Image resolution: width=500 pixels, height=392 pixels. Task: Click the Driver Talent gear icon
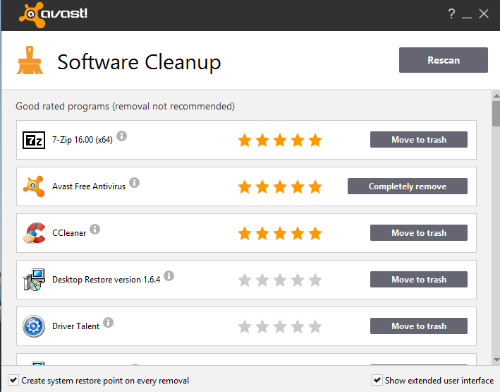(34, 326)
